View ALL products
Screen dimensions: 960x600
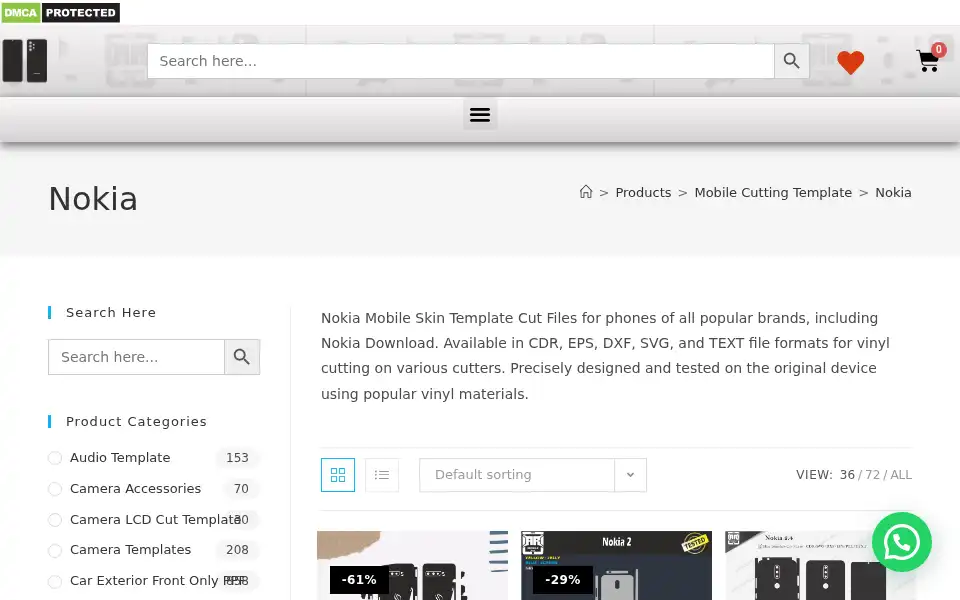pyautogui.click(x=901, y=475)
